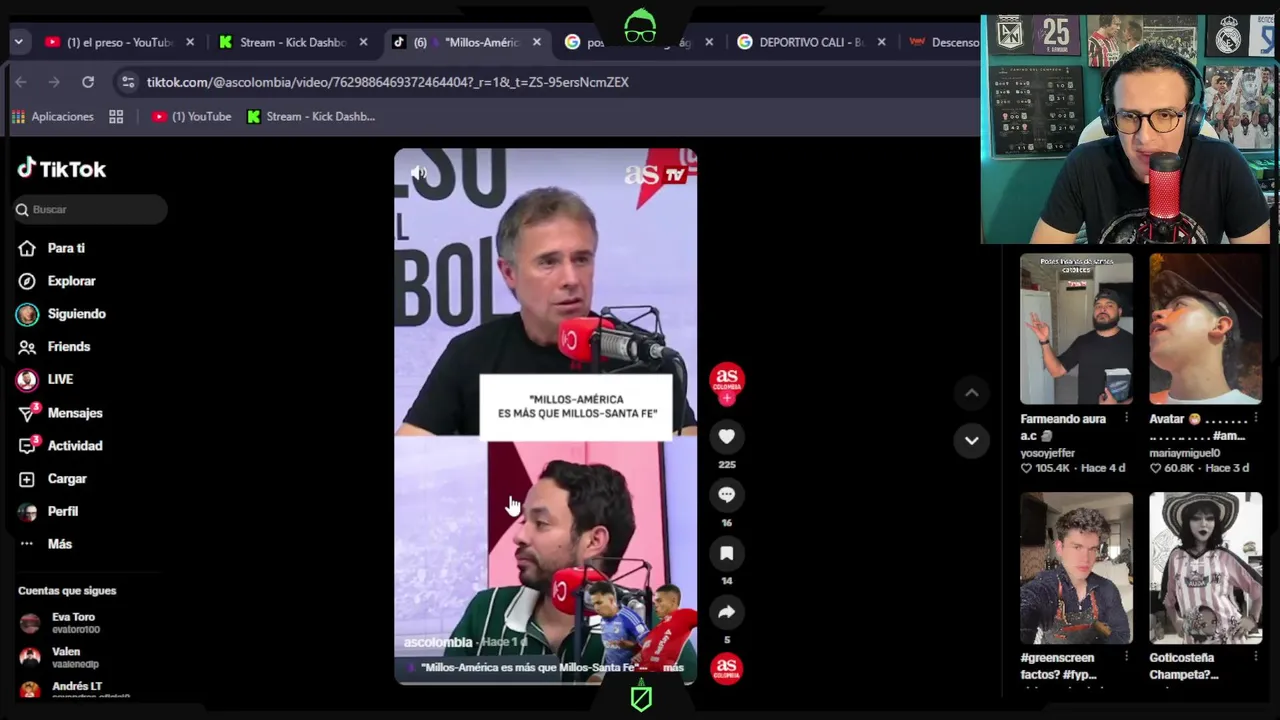Image resolution: width=1280 pixels, height=720 pixels.
Task: Click the video player to pause
Action: [545, 416]
